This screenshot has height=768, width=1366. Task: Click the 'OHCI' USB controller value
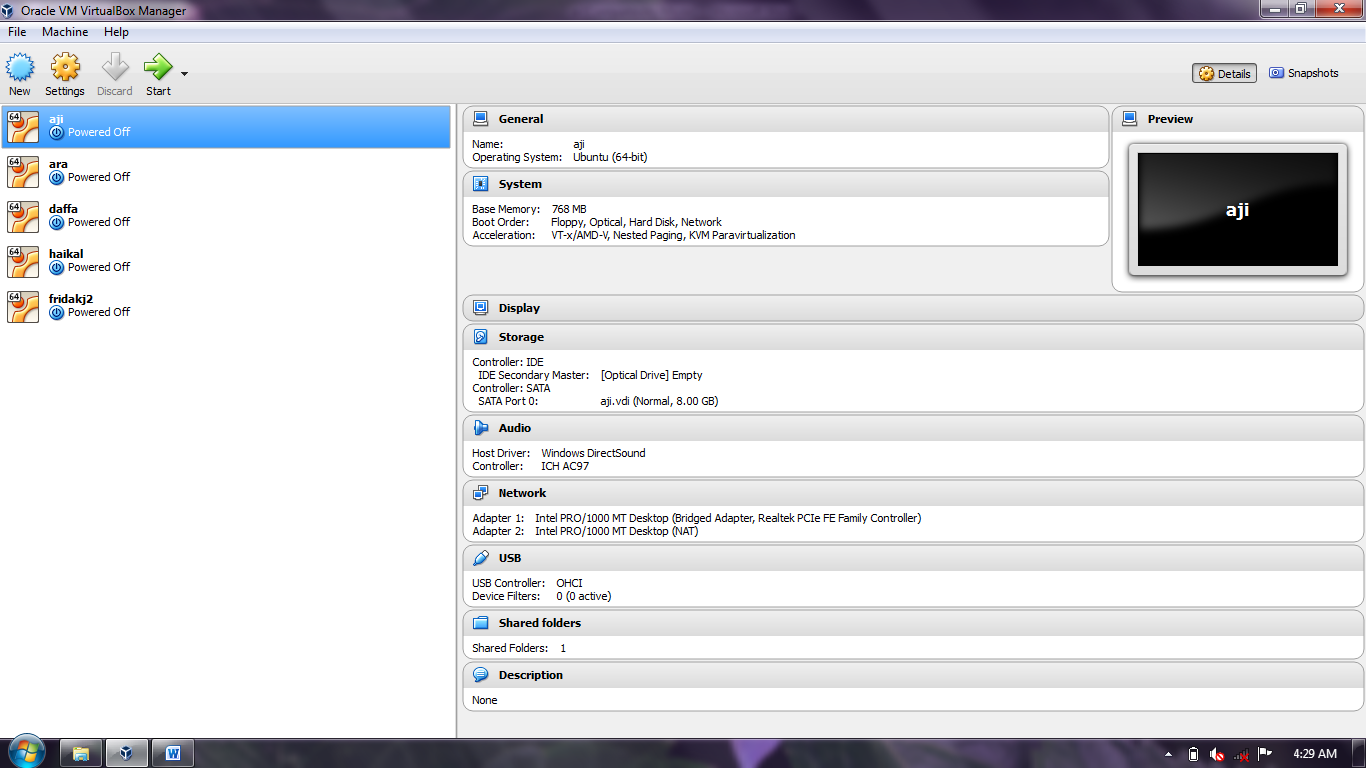click(x=569, y=583)
